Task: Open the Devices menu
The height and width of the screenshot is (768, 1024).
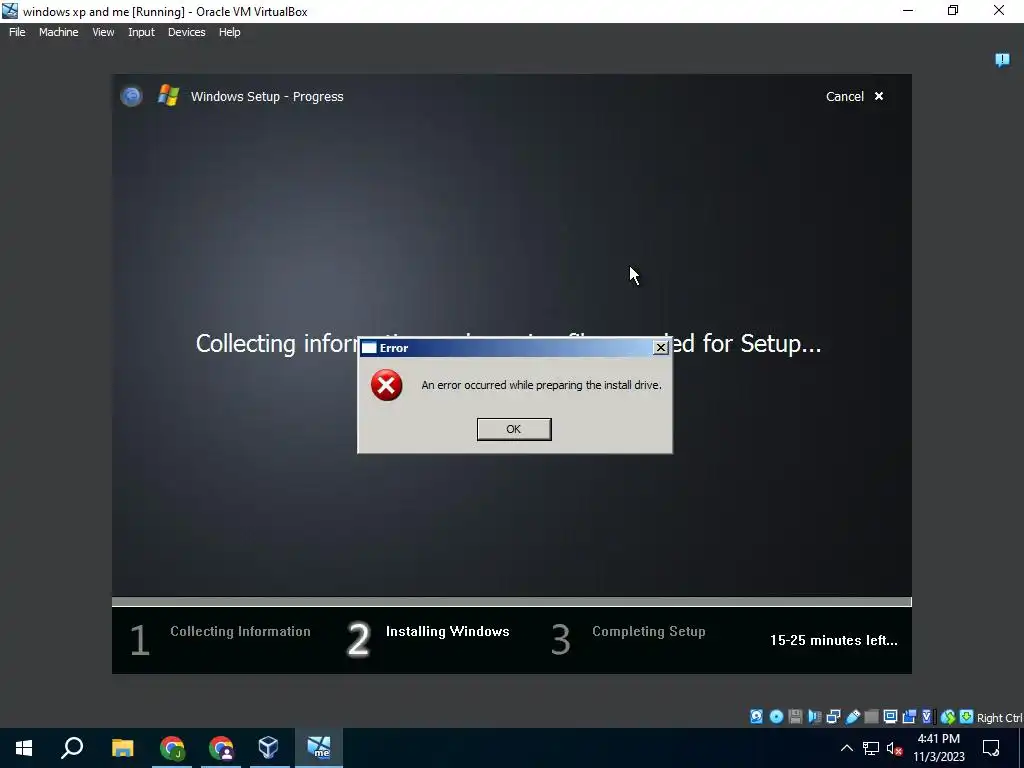Action: [186, 32]
